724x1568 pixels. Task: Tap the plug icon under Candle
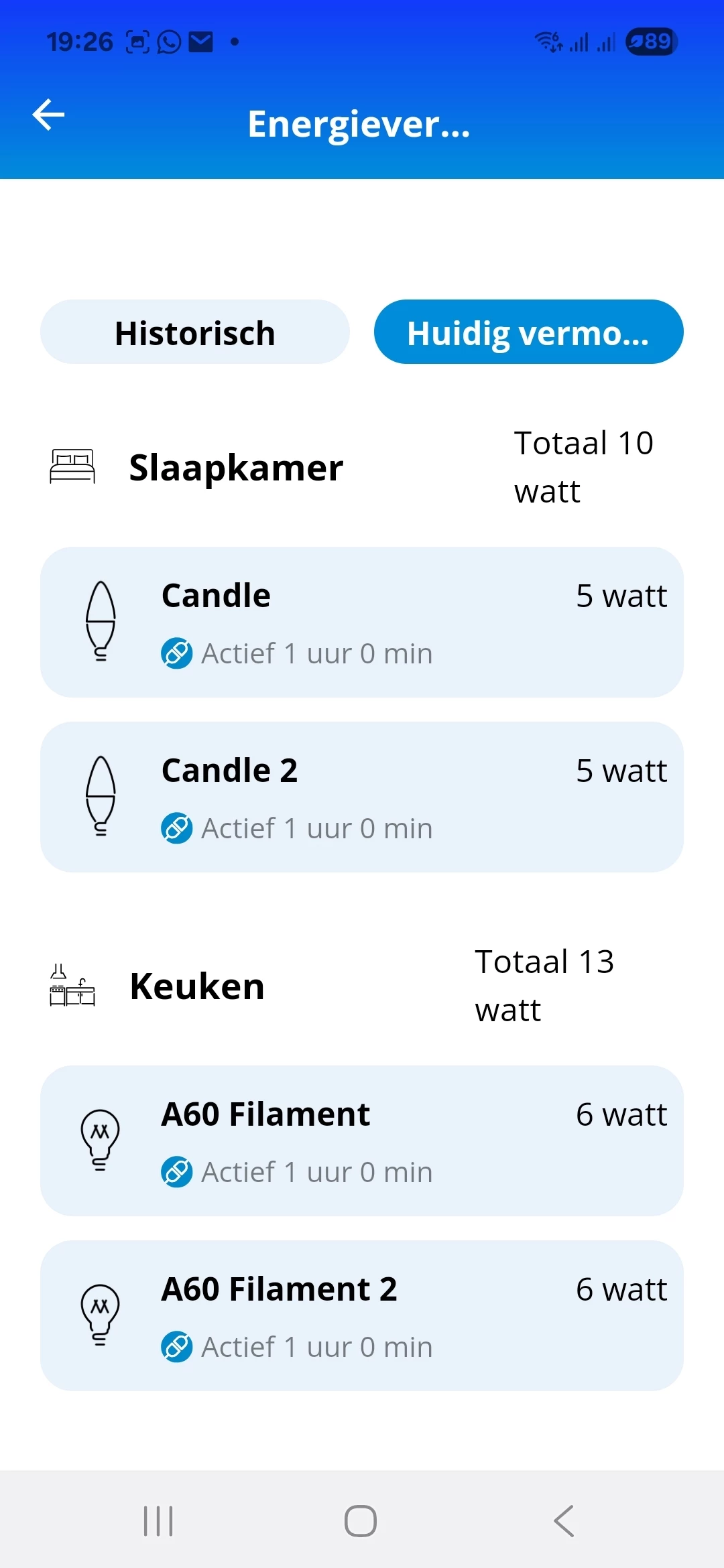[x=177, y=653]
